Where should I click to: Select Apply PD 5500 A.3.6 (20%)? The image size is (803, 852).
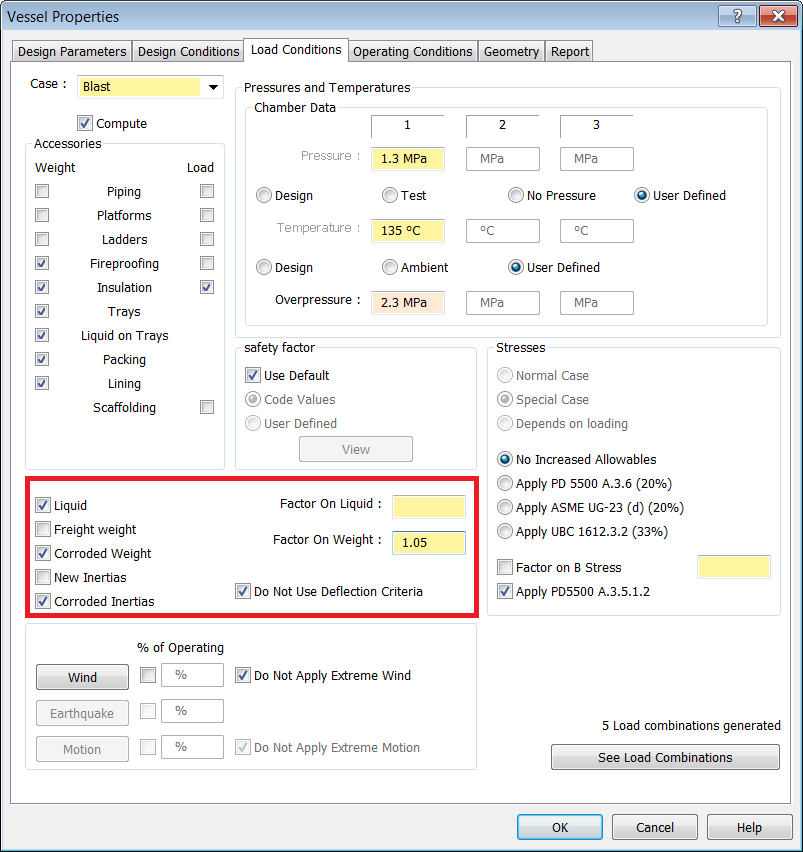[505, 483]
